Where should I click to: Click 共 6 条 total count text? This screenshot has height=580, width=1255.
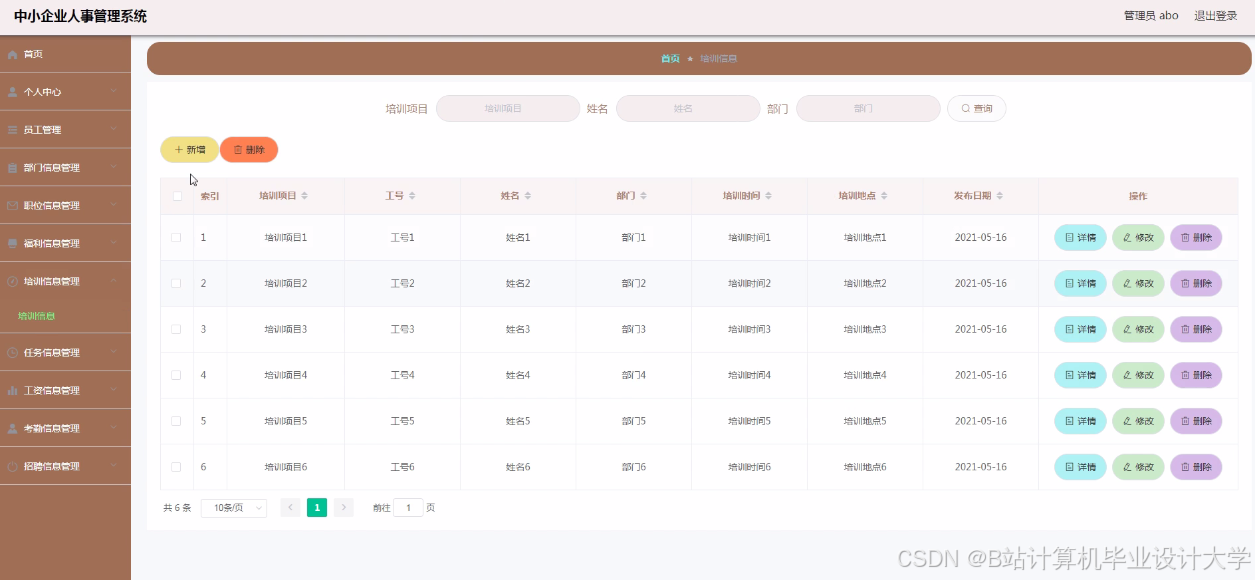177,508
